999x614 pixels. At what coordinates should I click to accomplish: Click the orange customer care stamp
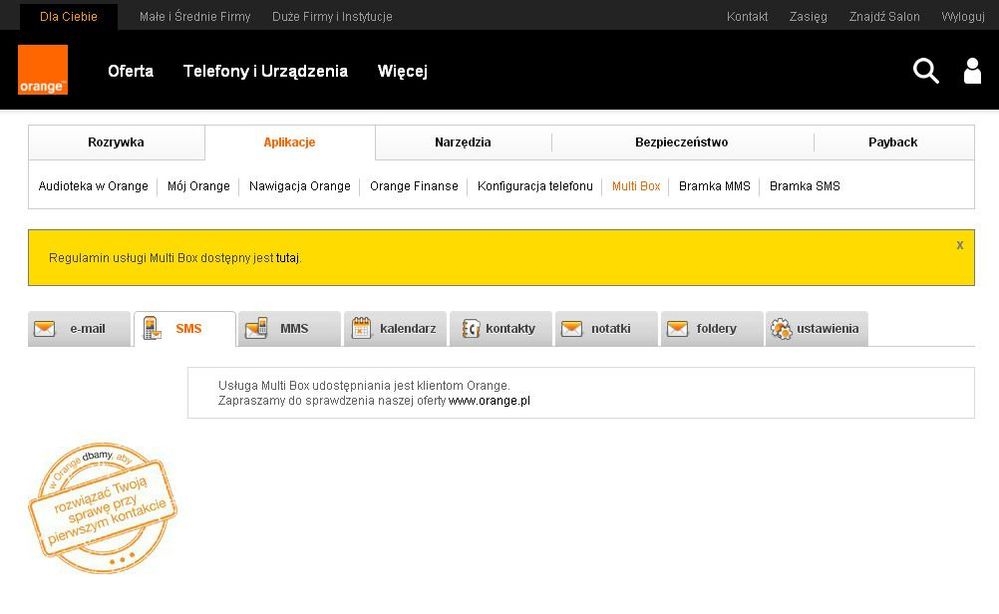(x=102, y=508)
